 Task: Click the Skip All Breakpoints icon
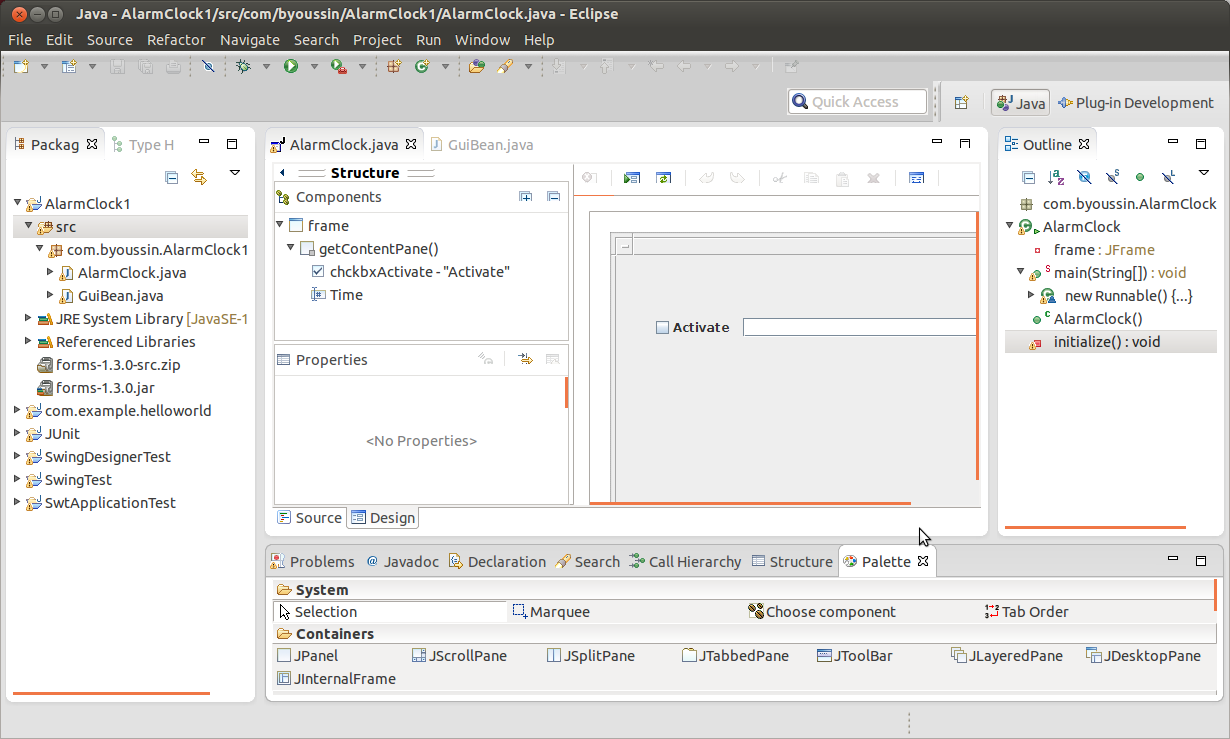pyautogui.click(x=208, y=66)
